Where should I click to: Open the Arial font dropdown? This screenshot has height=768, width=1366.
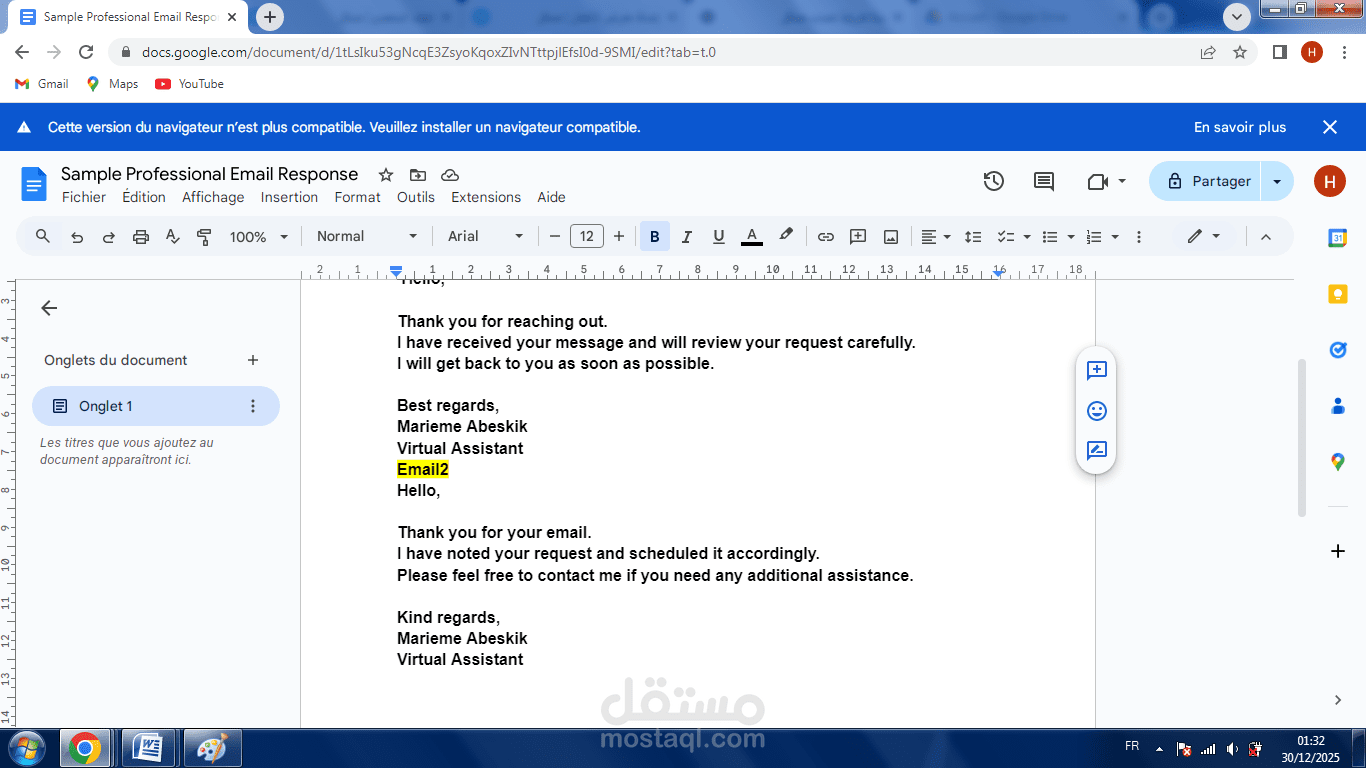point(485,237)
